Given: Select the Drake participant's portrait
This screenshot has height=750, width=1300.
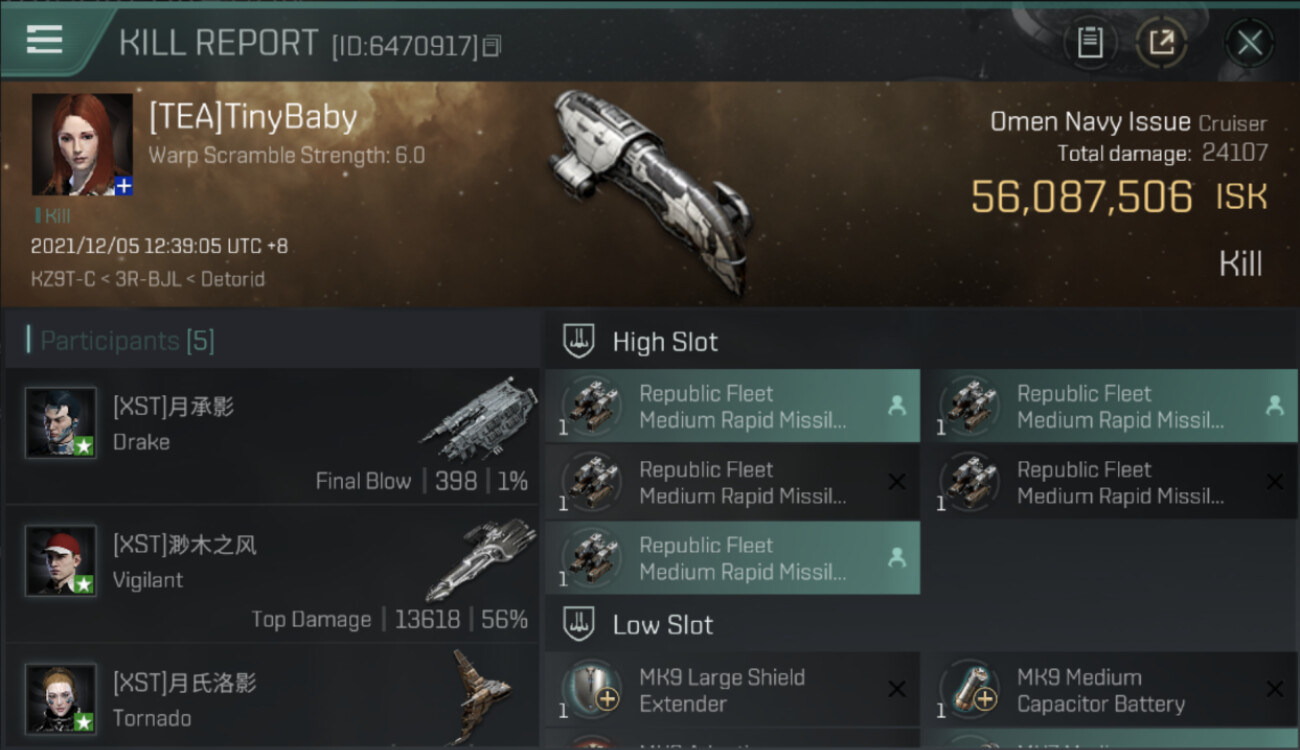Looking at the screenshot, I should (62, 423).
